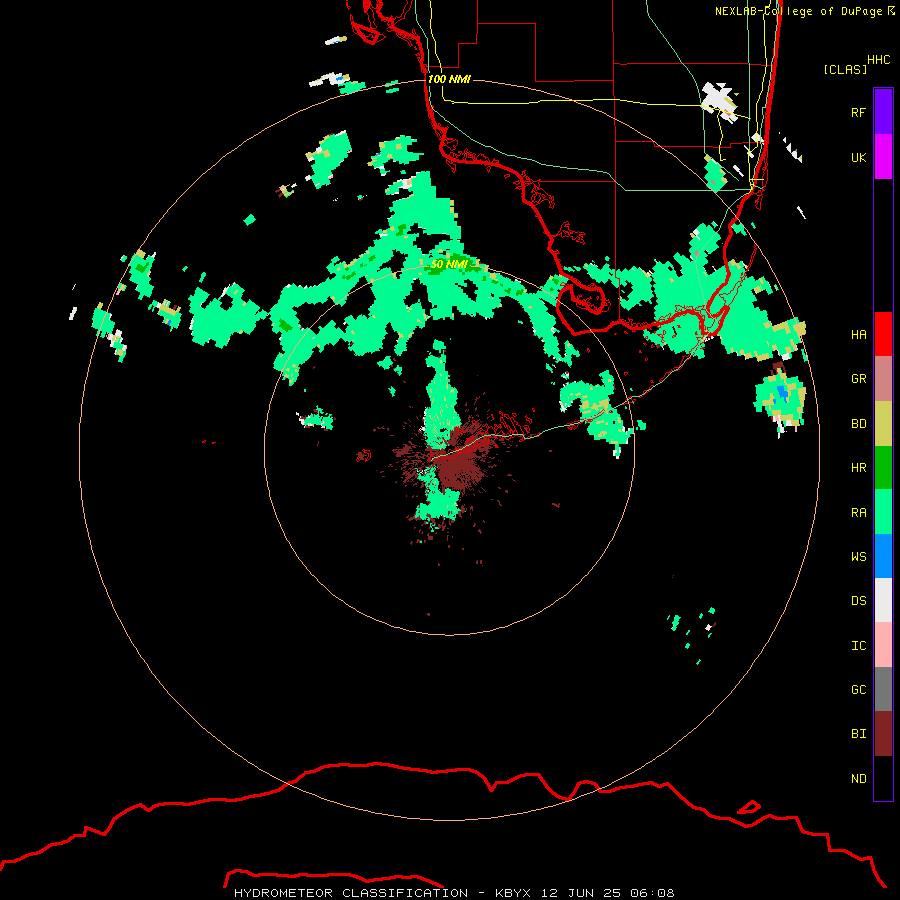The width and height of the screenshot is (900, 900).
Task: Click the HR dark green legend swatch
Action: pos(883,468)
